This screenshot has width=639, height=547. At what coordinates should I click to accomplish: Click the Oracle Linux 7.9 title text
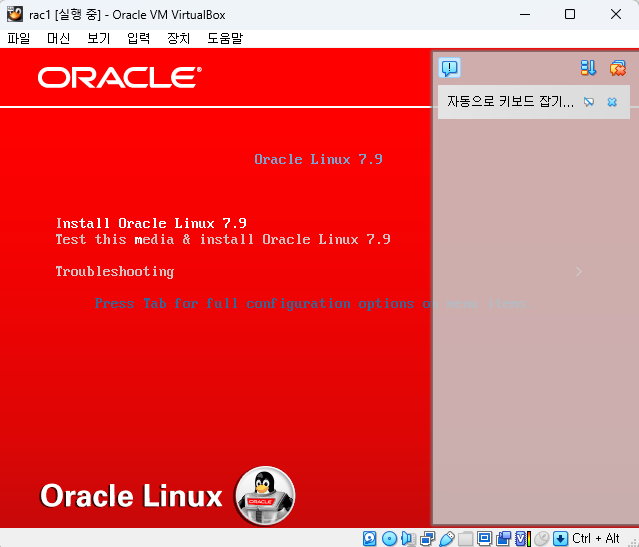tap(318, 159)
